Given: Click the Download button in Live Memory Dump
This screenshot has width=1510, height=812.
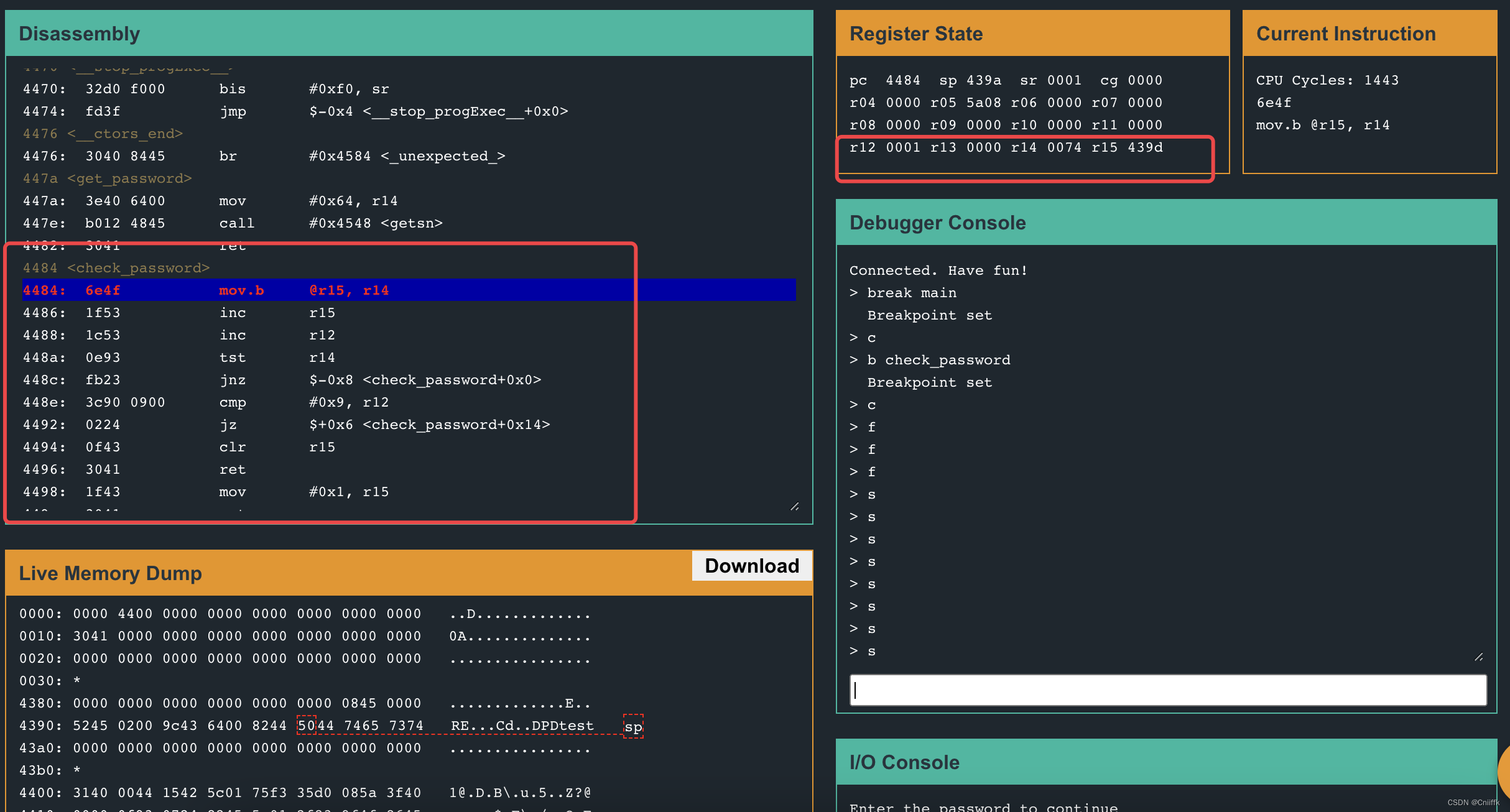Looking at the screenshot, I should (x=752, y=566).
